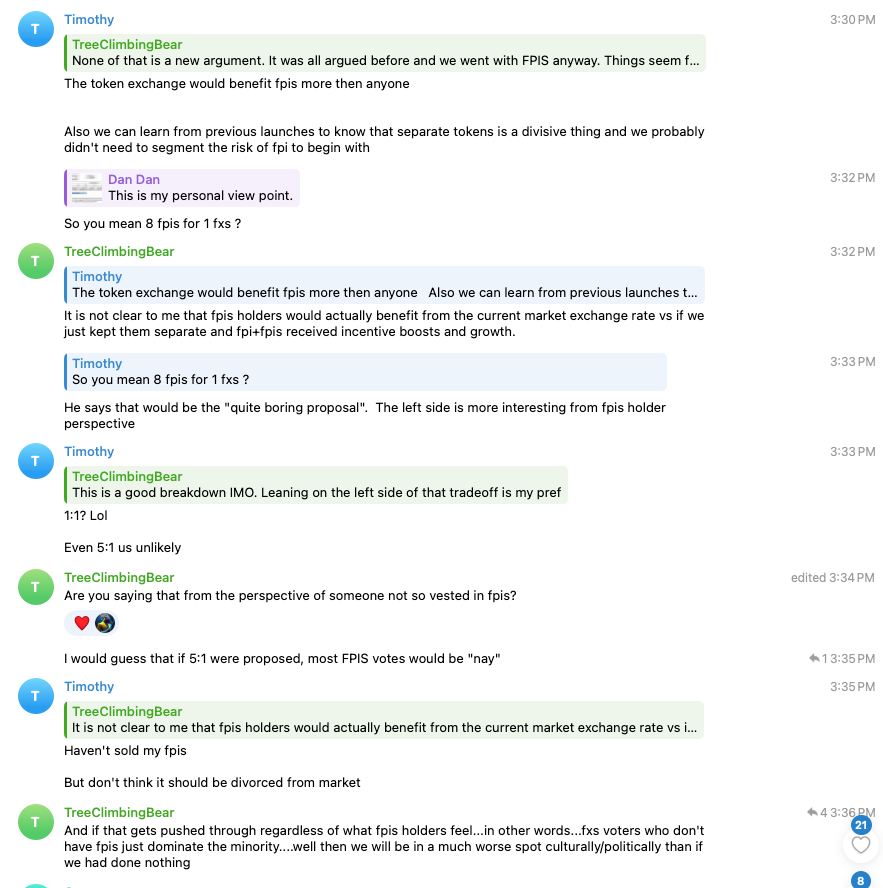Open the 4-replies thread icon at 3:36 PM
Screen dimensions: 883x888
coord(814,812)
